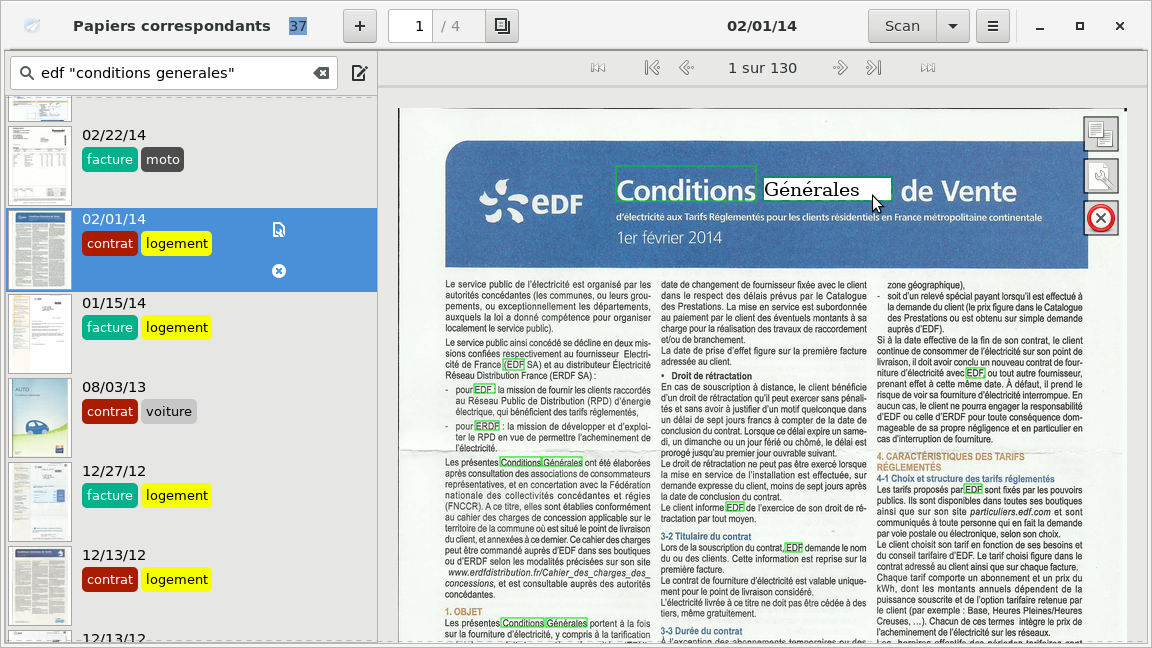1152x648 pixels.
Task: Clear the search field text
Action: 321,73
